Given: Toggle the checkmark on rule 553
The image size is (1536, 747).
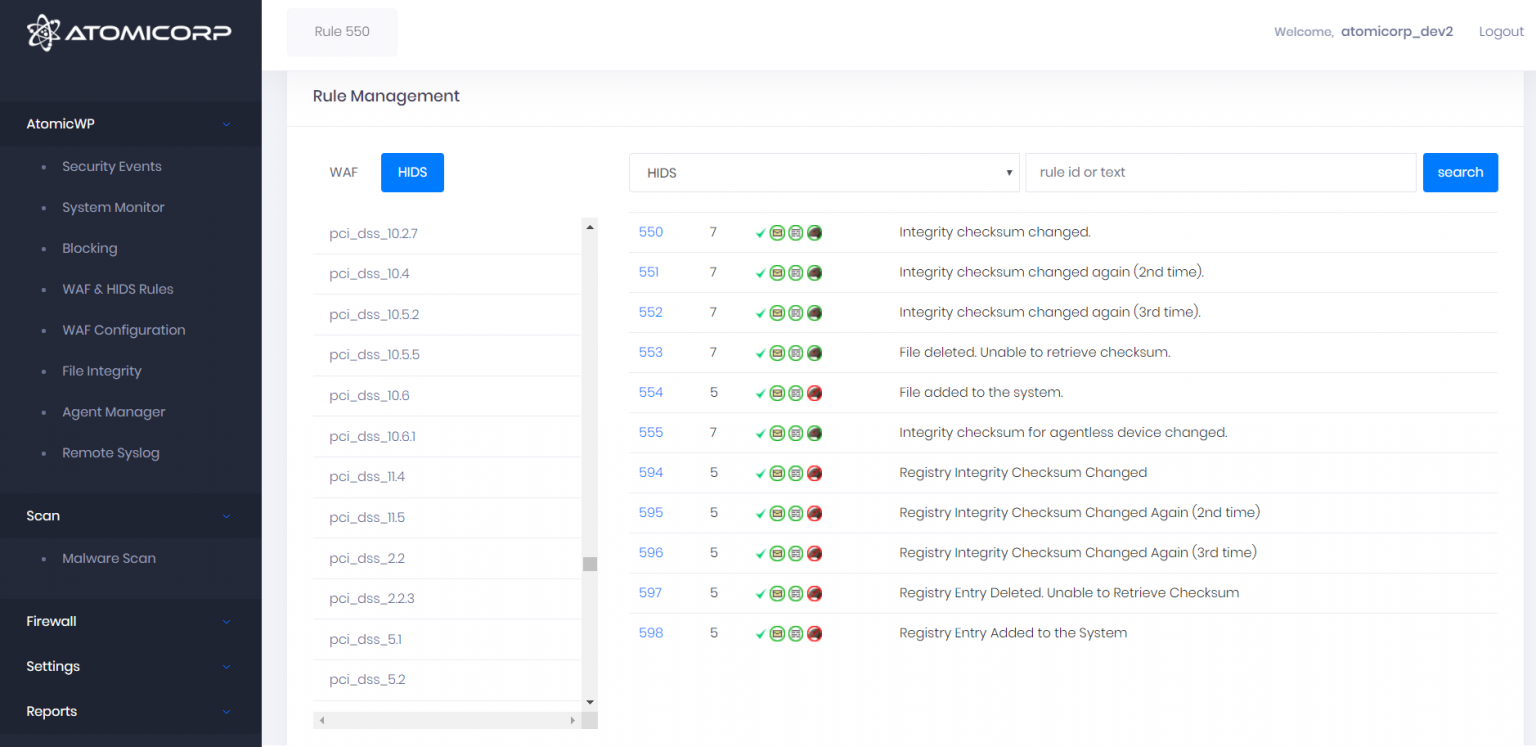Looking at the screenshot, I should click(x=761, y=352).
